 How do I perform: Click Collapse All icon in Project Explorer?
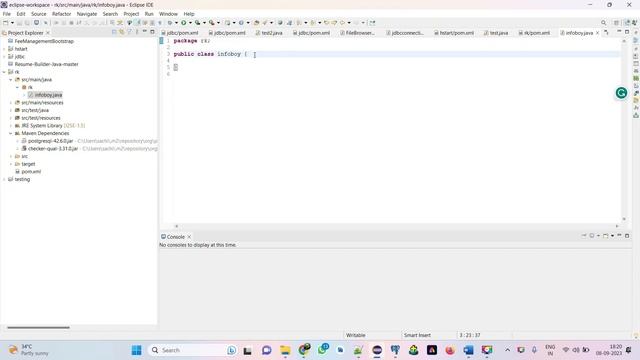pyautogui.click(x=114, y=32)
